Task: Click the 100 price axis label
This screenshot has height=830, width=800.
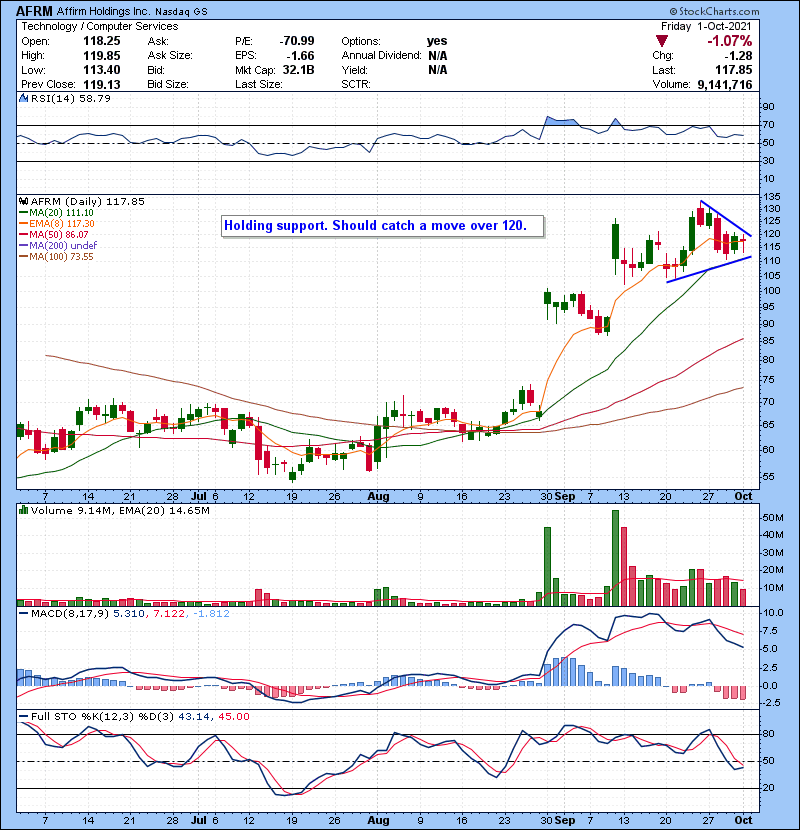Action: 771,291
